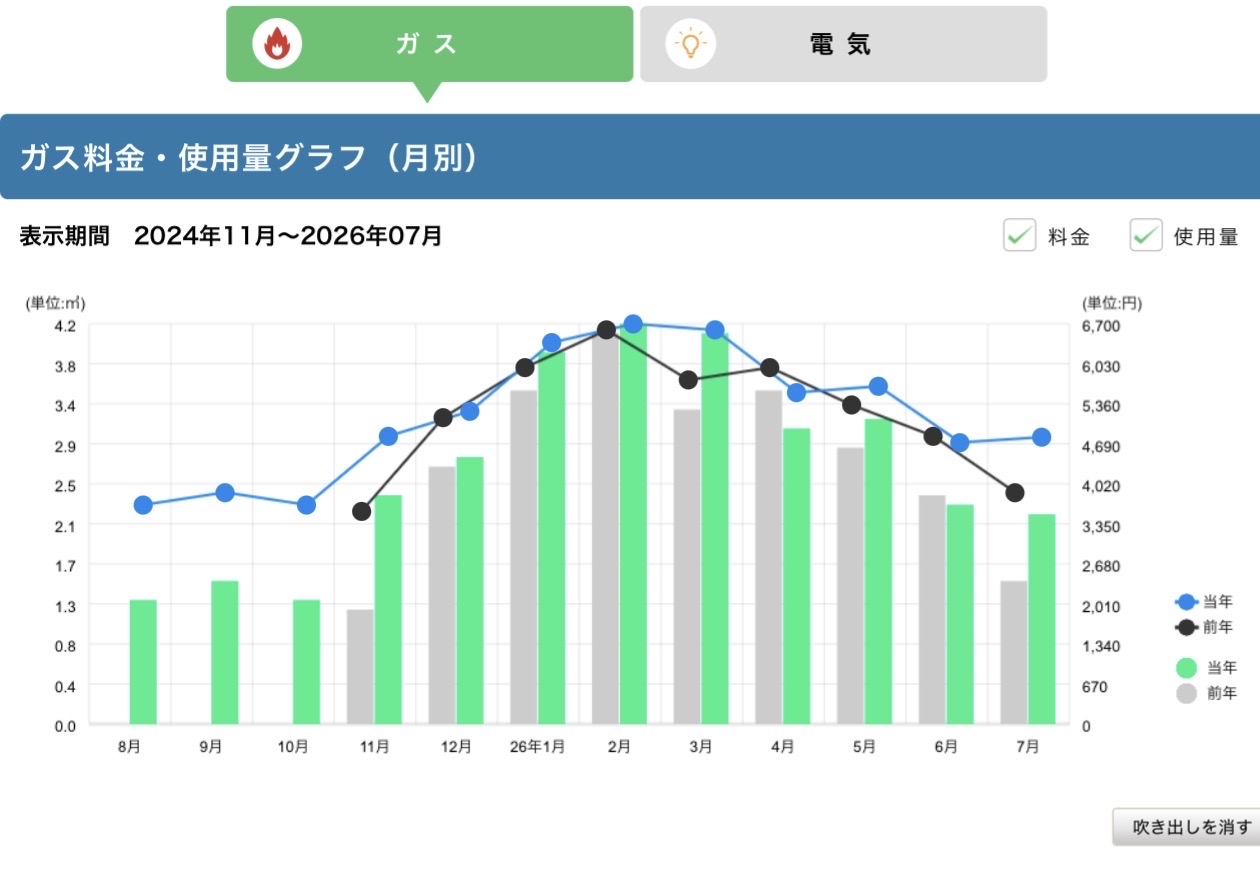The width and height of the screenshot is (1260, 886).
Task: Click the green 当年 bar legend circle
Action: [x=1187, y=668]
